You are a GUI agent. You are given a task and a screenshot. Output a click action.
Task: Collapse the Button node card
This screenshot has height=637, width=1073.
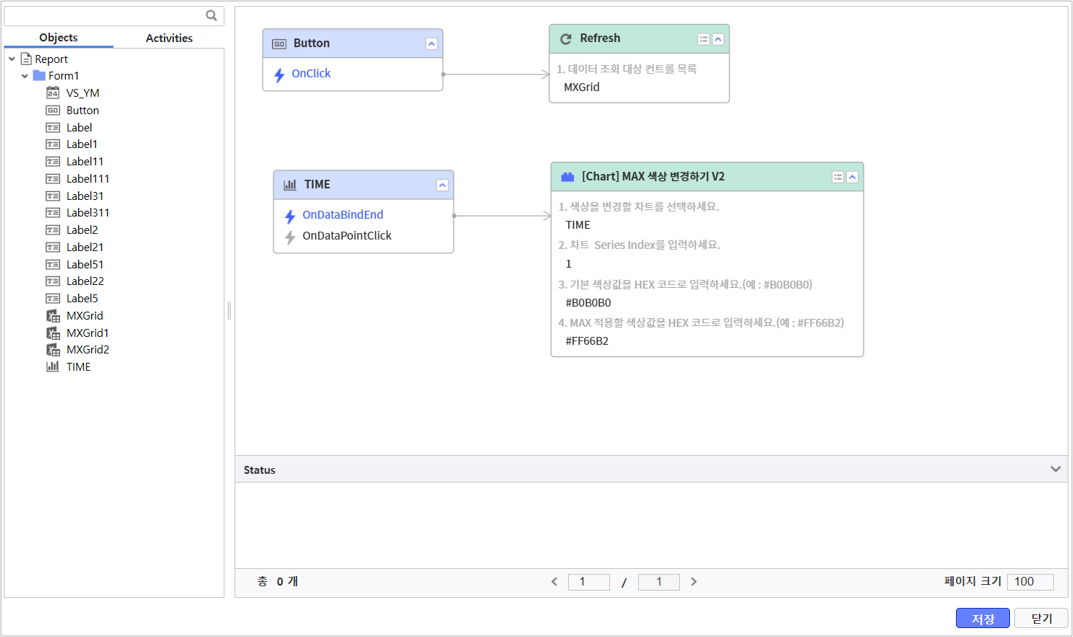click(431, 44)
